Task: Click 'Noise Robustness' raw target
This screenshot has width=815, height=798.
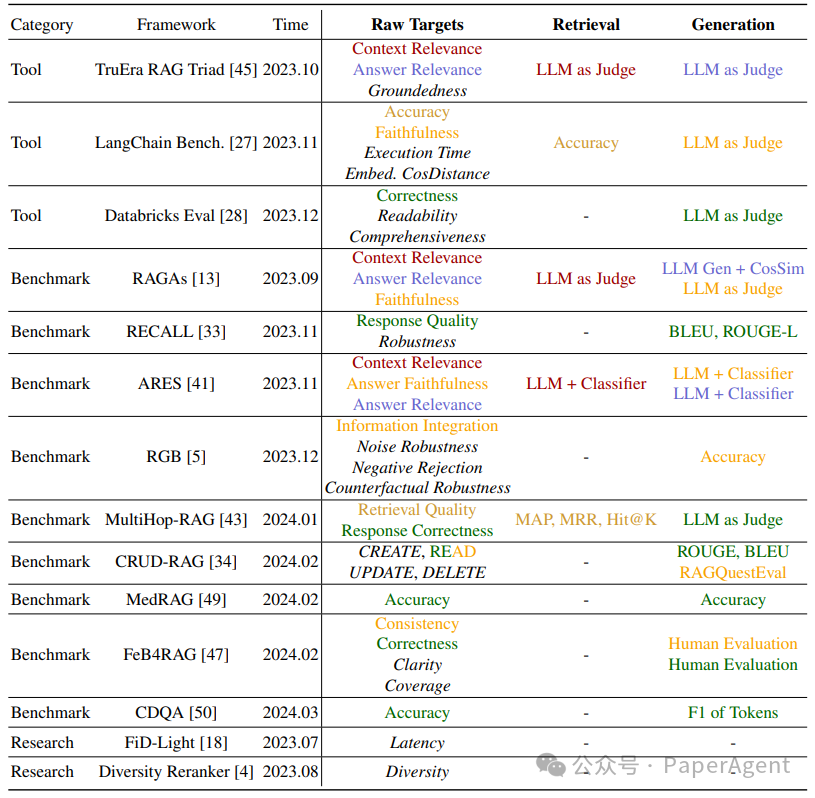Action: [417, 447]
